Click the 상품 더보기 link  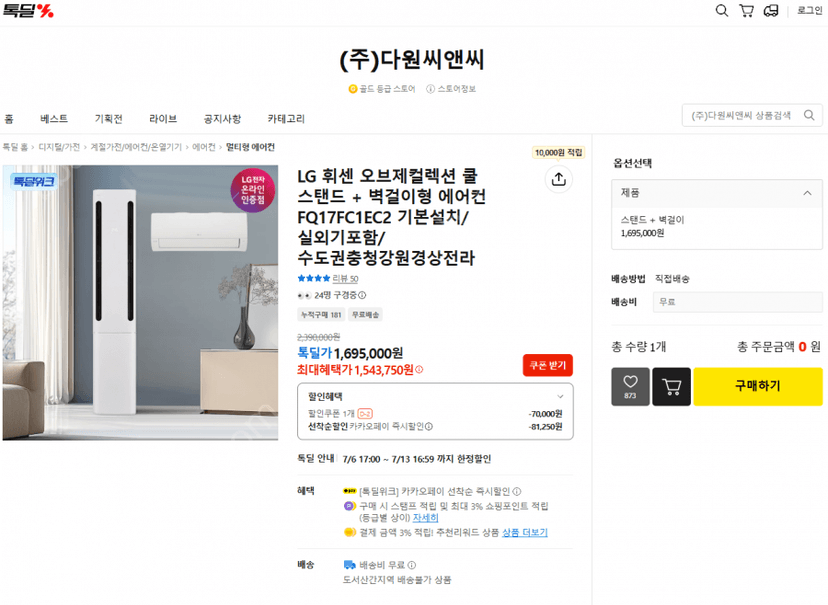click(x=525, y=532)
